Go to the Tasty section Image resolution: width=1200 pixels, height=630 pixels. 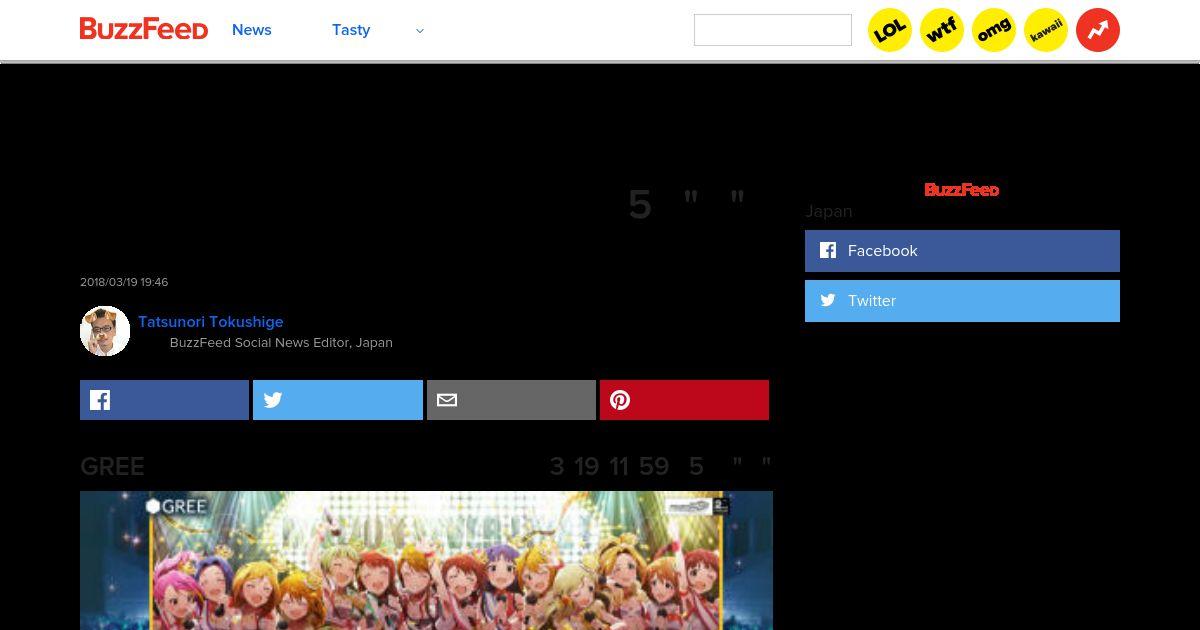tap(351, 30)
